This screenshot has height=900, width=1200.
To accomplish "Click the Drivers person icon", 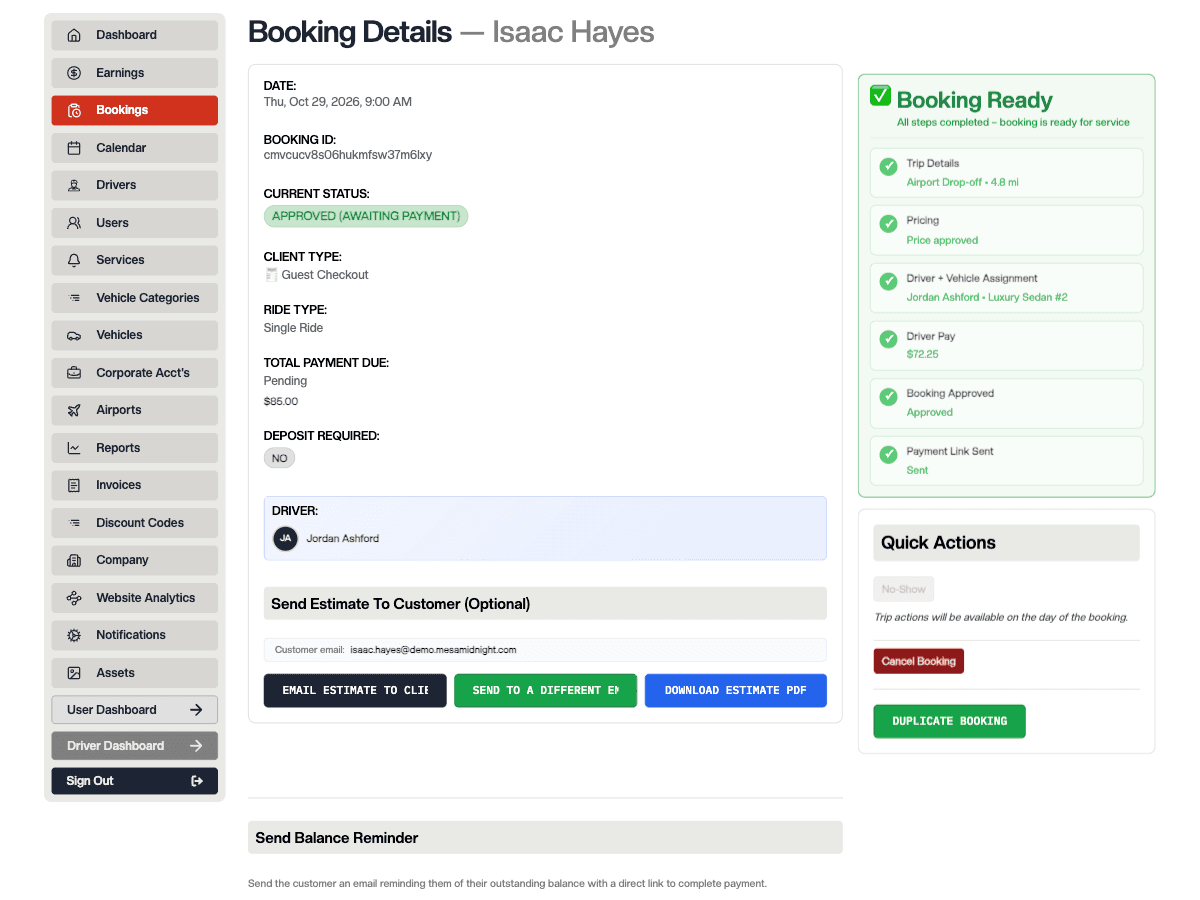I will click(x=74, y=185).
